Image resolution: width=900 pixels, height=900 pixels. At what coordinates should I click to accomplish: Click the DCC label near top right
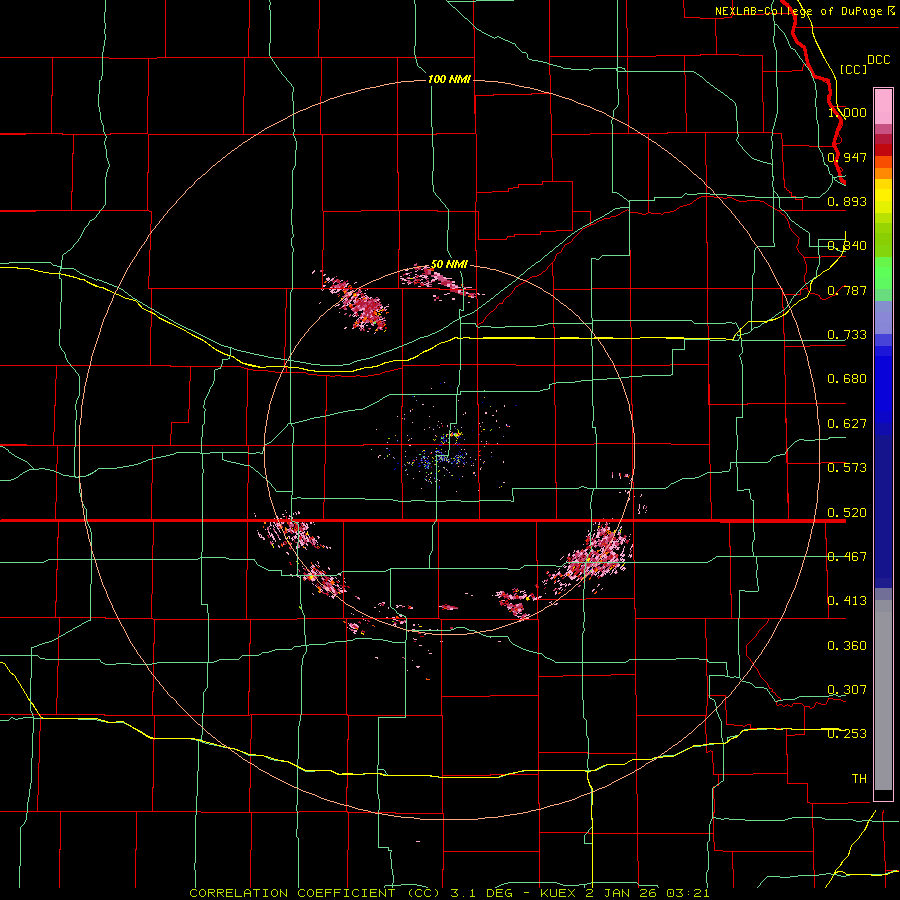(879, 60)
